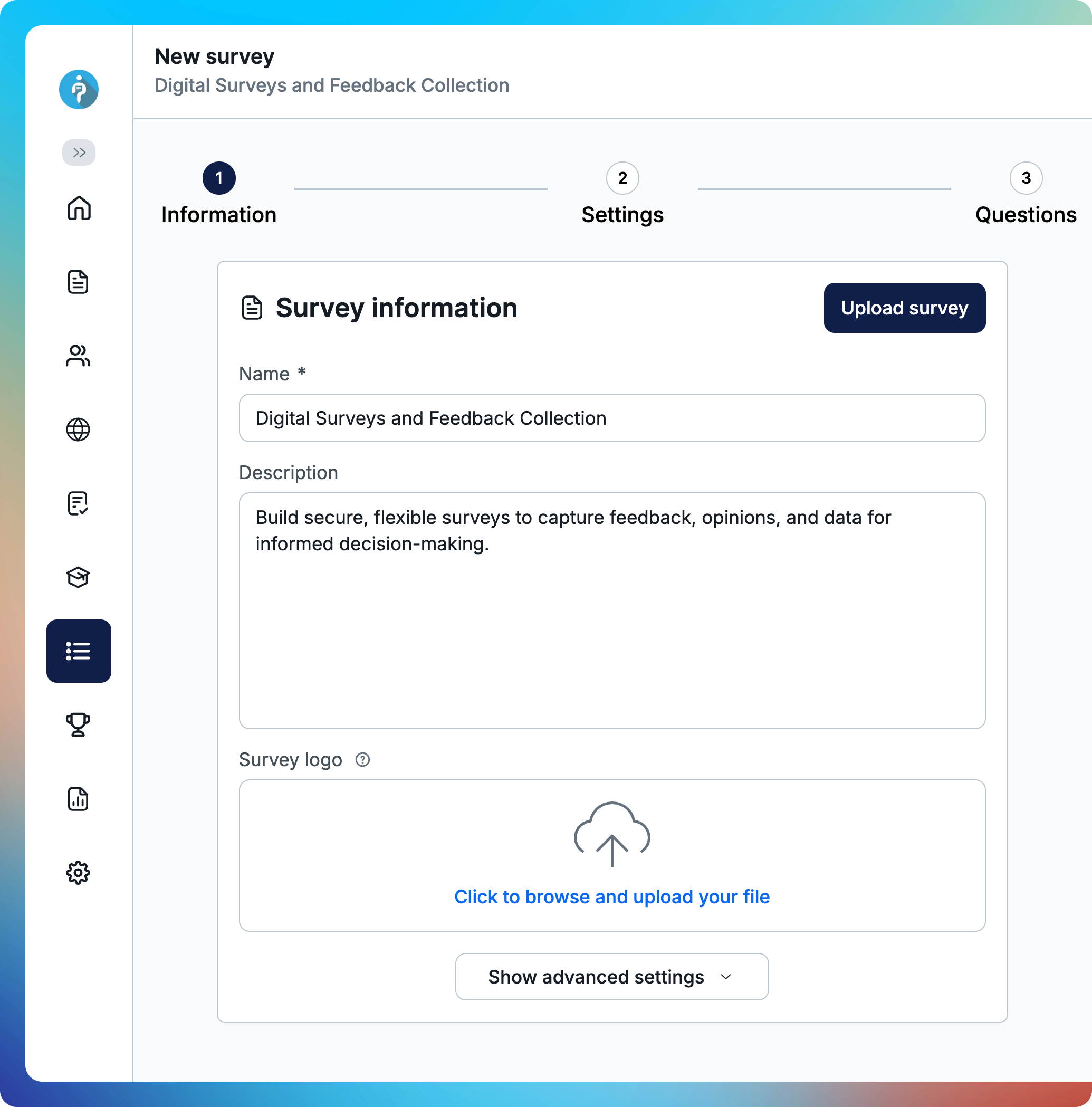Open the settings gear sidebar icon
The width and height of the screenshot is (1092, 1107).
click(x=79, y=873)
